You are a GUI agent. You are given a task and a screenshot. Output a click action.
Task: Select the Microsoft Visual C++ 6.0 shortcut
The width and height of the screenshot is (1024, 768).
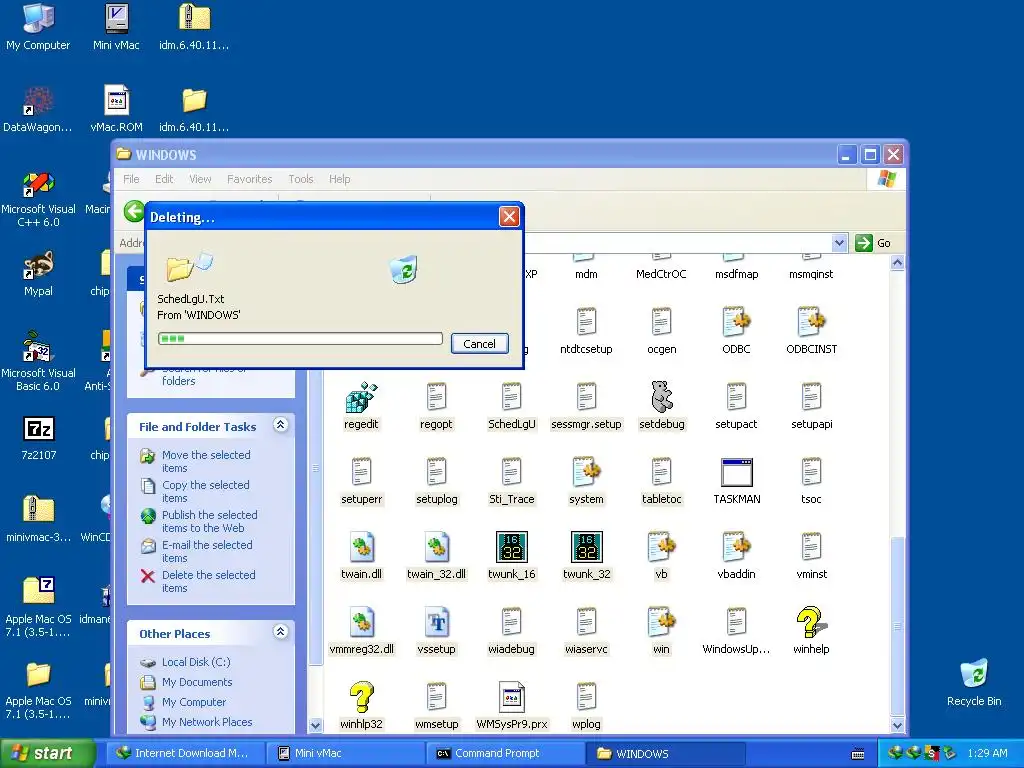click(x=38, y=184)
